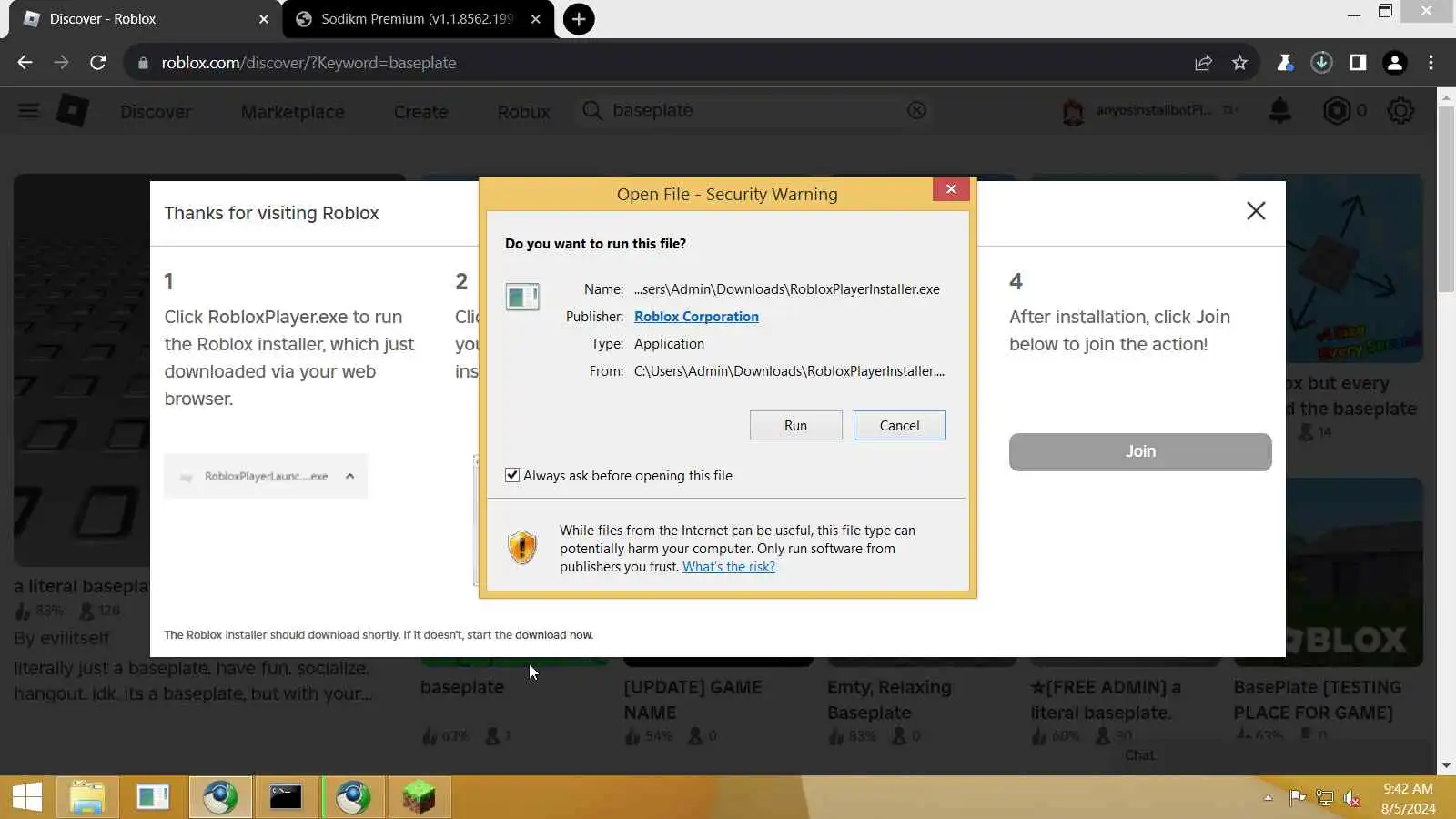Viewport: 1456px width, 819px height.
Task: Go back to the previous page
Action: [25, 62]
